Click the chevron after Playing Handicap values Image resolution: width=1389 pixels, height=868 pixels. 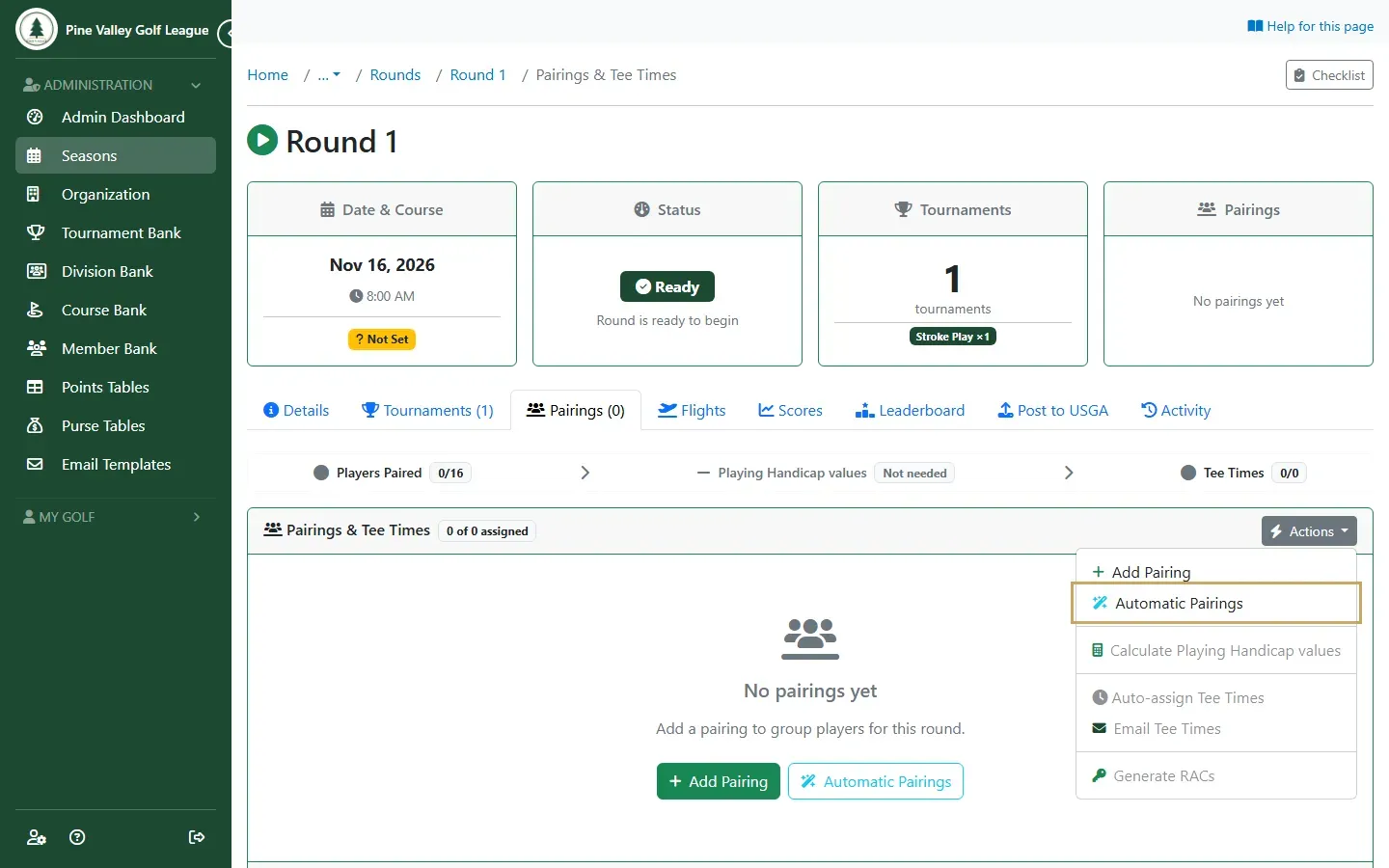pyautogui.click(x=1068, y=473)
